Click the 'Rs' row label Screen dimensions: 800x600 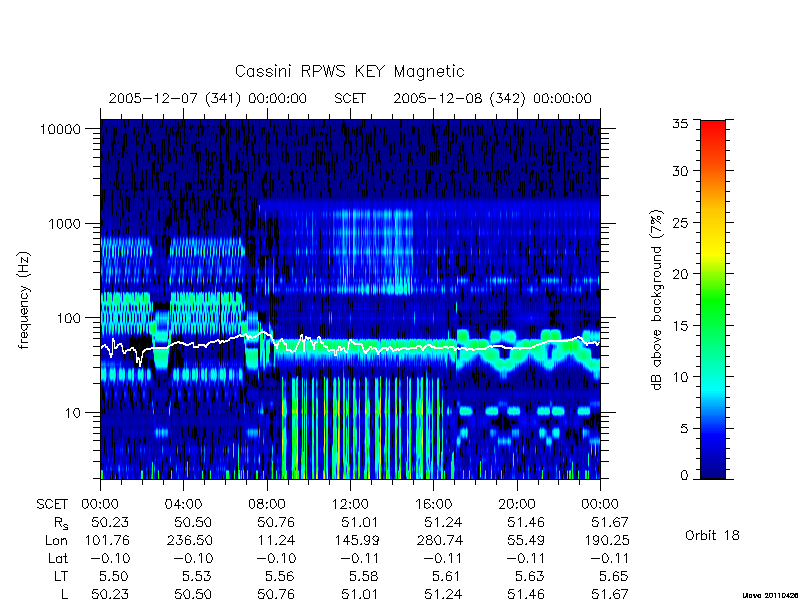pyautogui.click(x=61, y=523)
